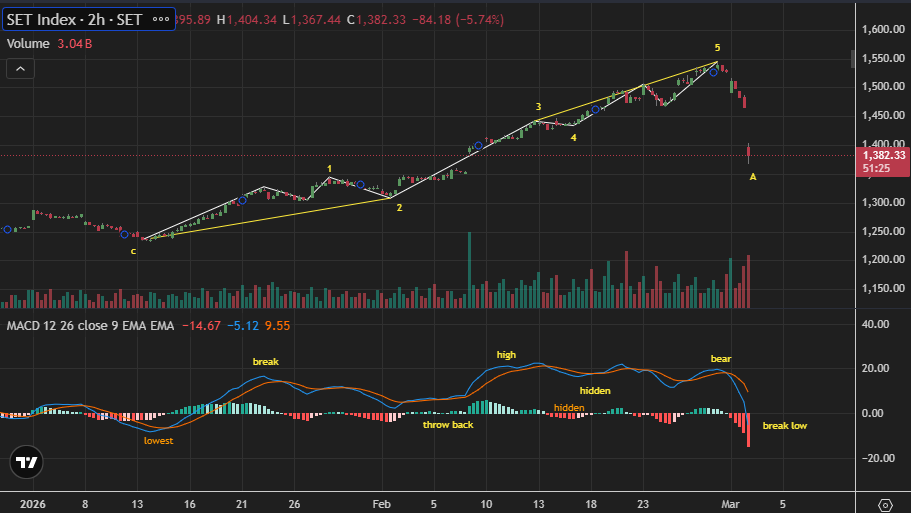Click the yellow '1' wave label
Image resolution: width=911 pixels, height=513 pixels.
(x=329, y=169)
